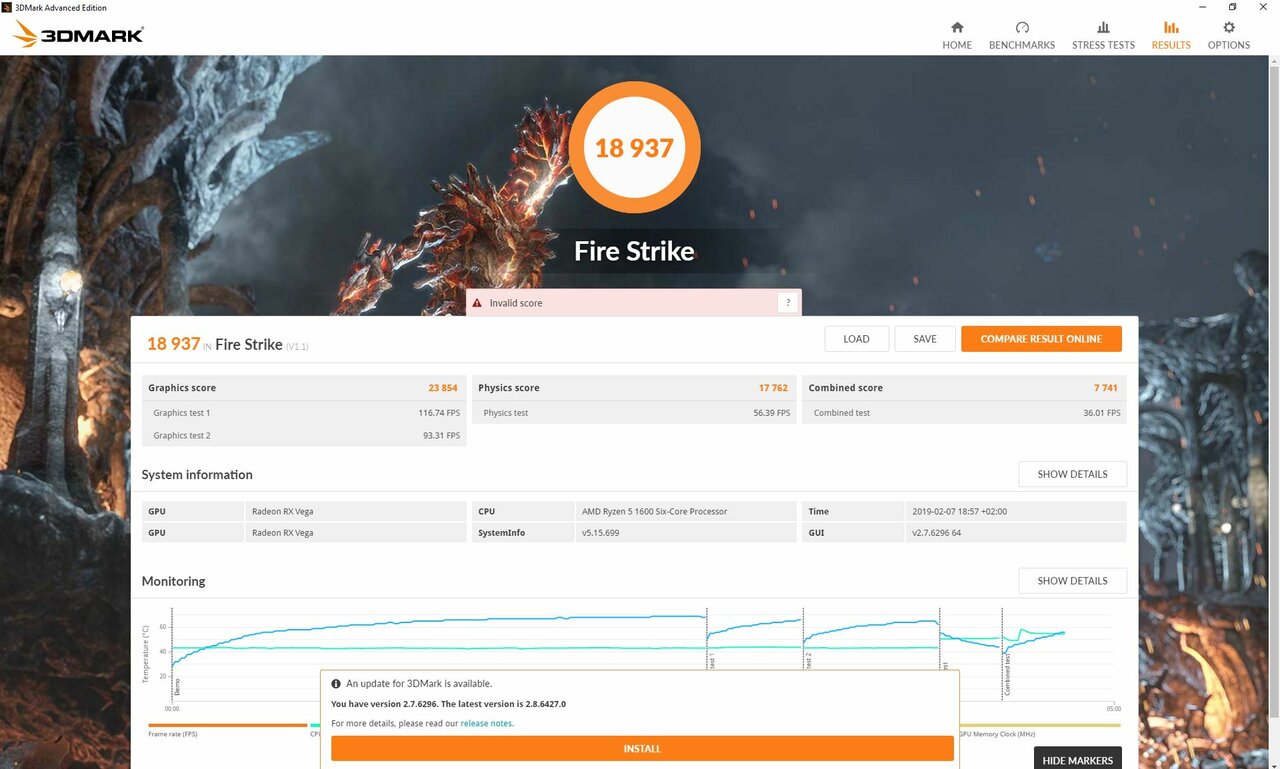Click the app icon in the title bar

click(7, 7)
